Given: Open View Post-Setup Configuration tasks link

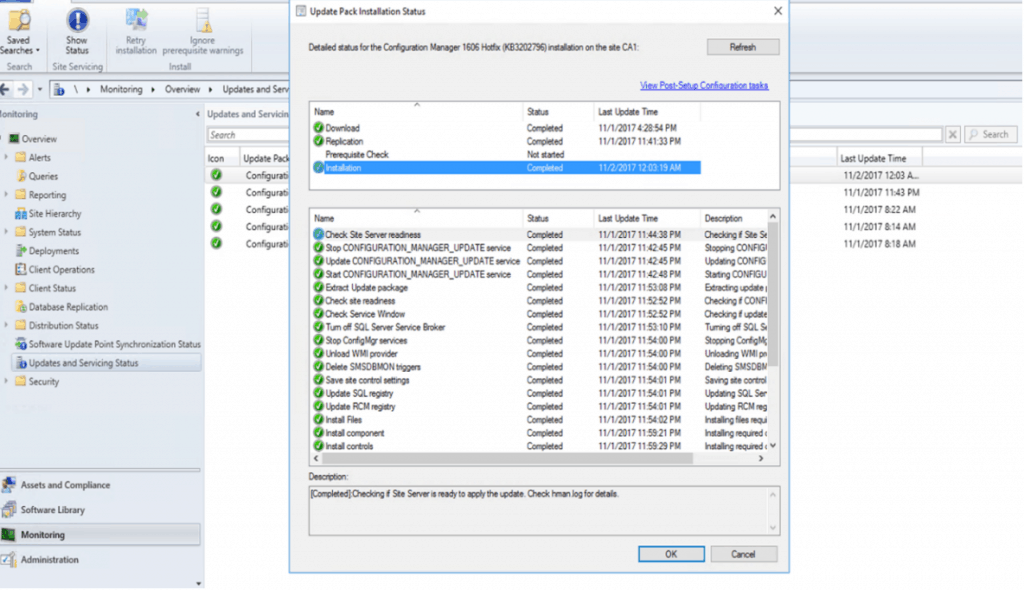Looking at the screenshot, I should 704,86.
